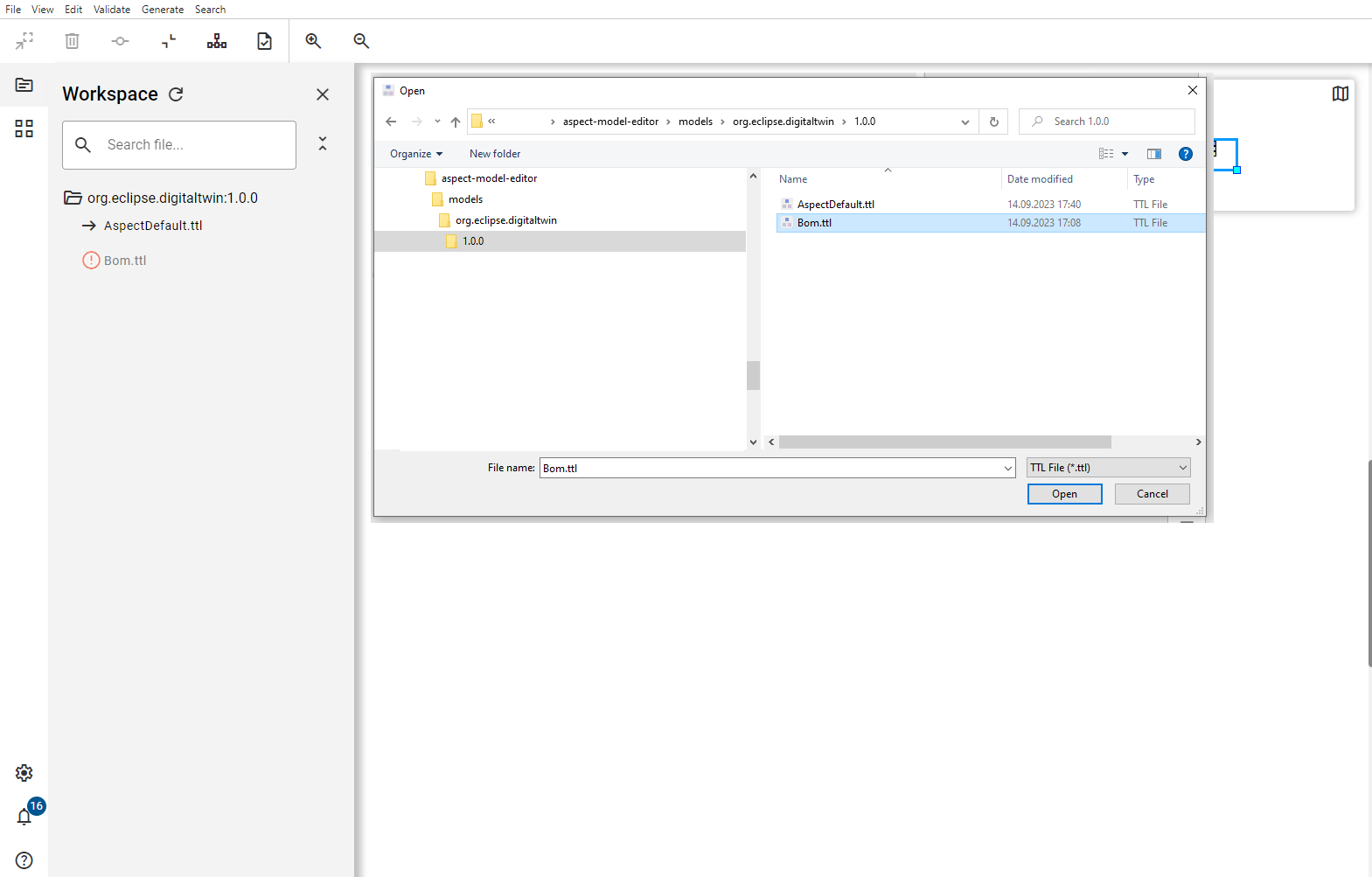Select AspectDefault.ttl in the file list
The width and height of the screenshot is (1372, 877).
835,205
